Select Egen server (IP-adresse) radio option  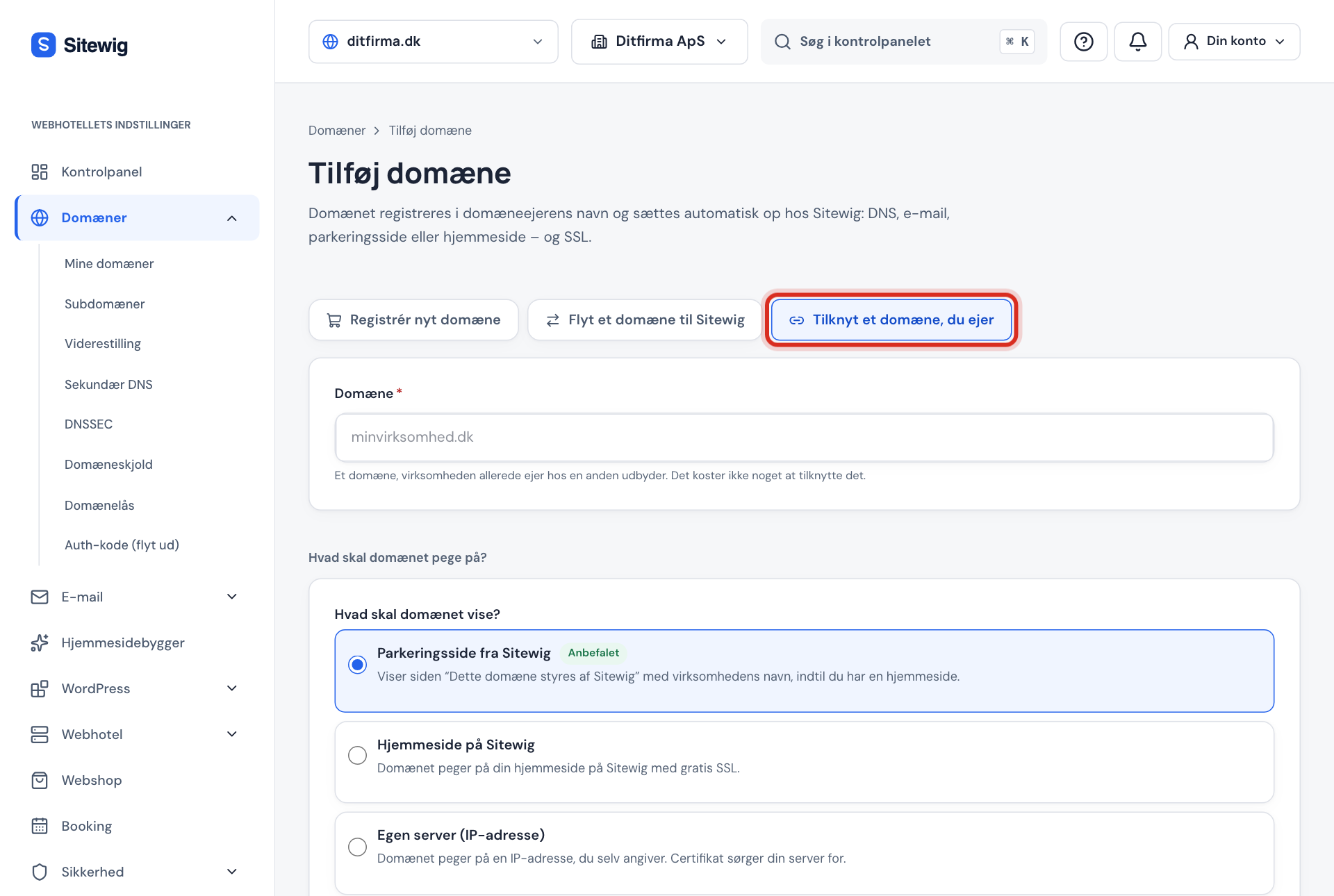click(x=358, y=847)
